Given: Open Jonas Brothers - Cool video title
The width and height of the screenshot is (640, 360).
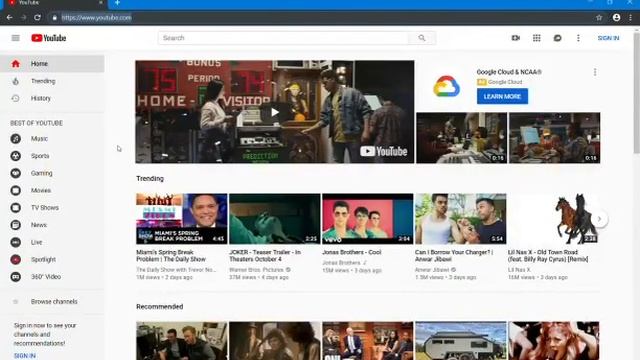Looking at the screenshot, I should coord(351,253).
